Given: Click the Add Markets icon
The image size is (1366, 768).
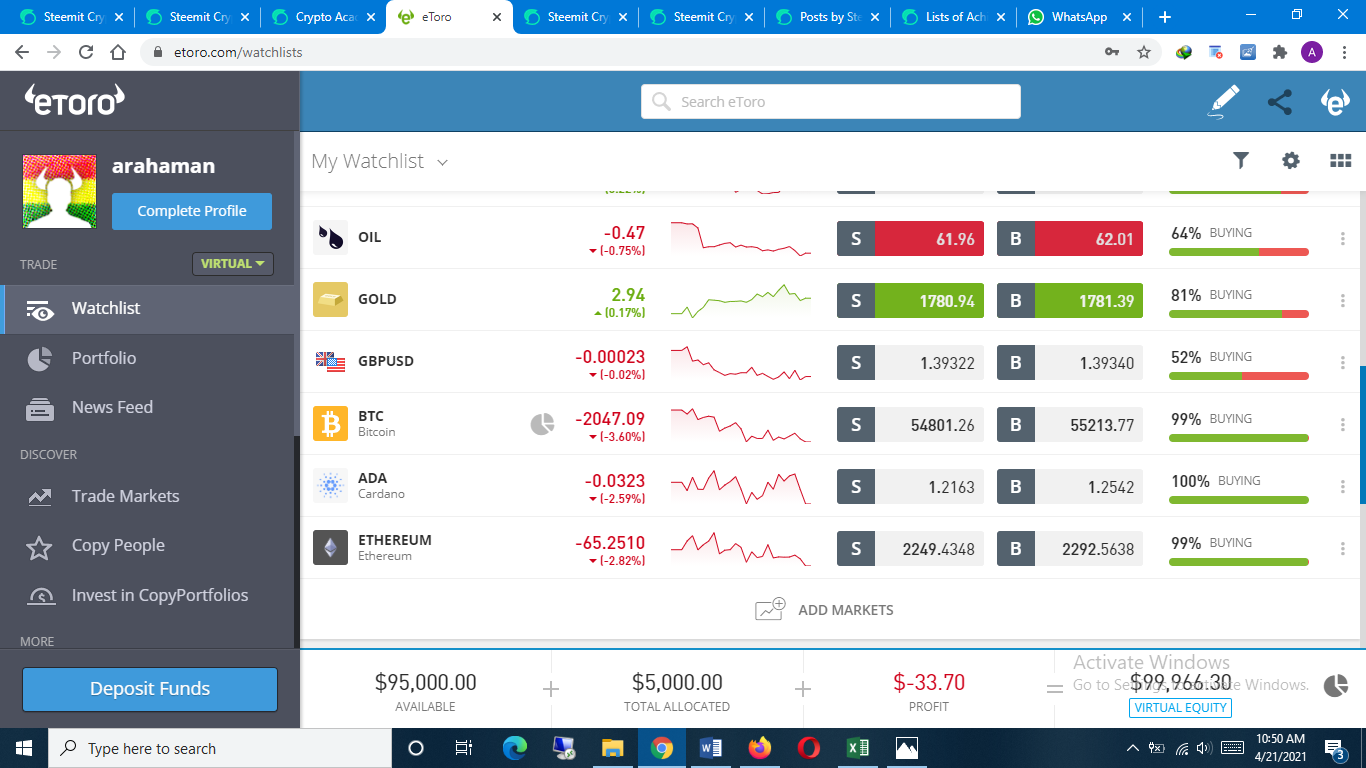Looking at the screenshot, I should (770, 609).
